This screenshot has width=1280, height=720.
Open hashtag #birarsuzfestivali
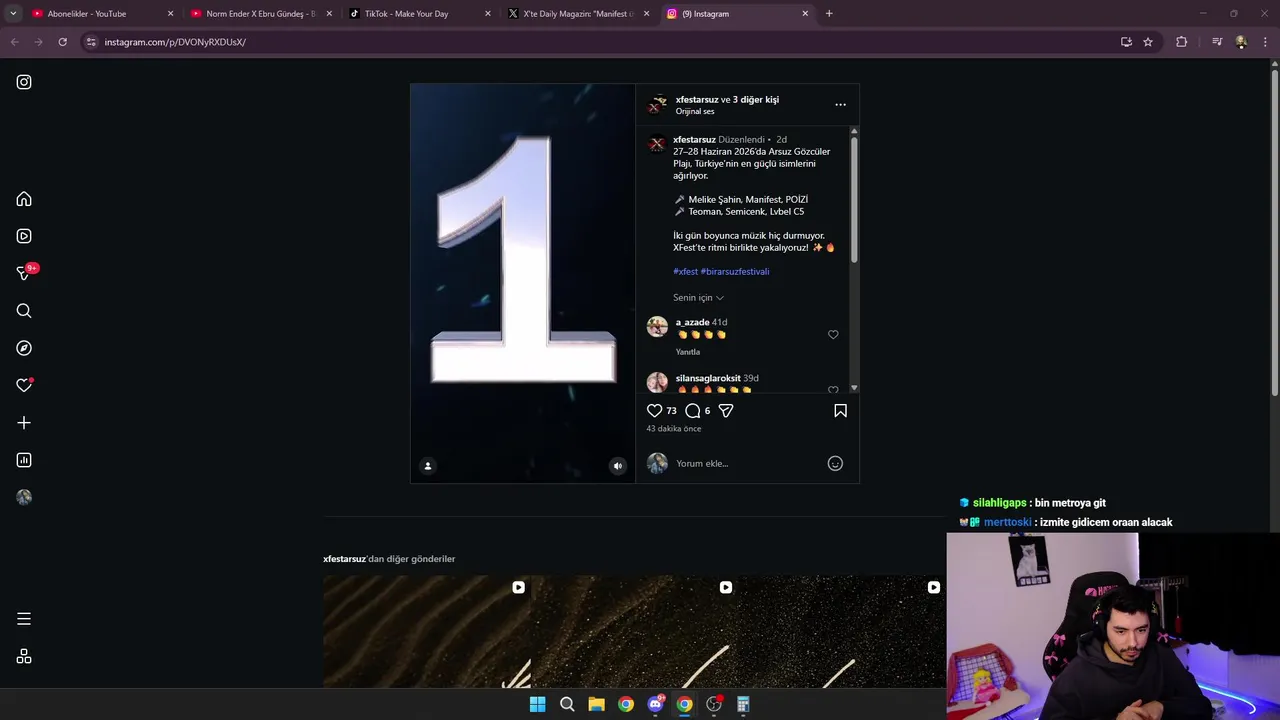(735, 271)
